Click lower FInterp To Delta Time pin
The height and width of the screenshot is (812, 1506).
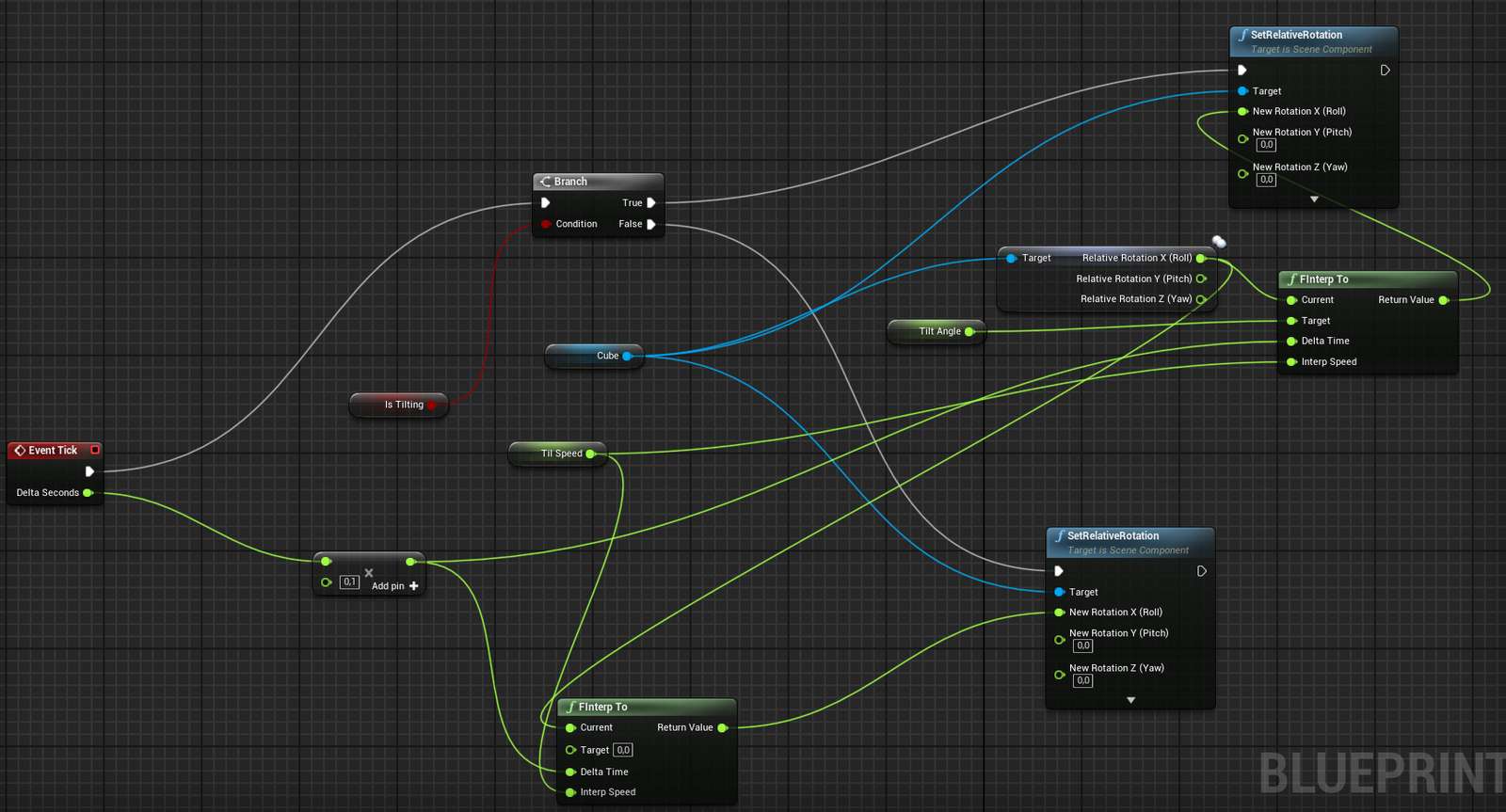(x=570, y=772)
